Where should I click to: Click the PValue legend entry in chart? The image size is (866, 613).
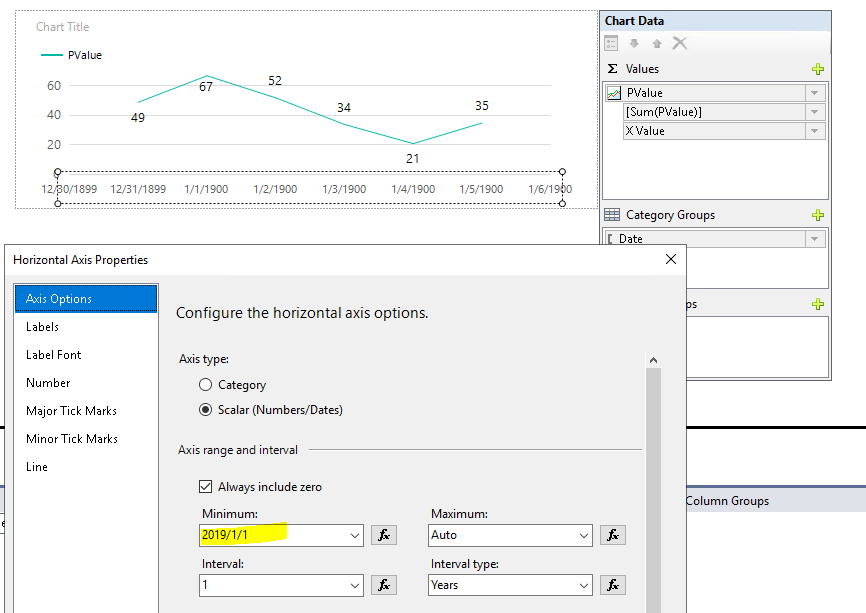click(71, 55)
